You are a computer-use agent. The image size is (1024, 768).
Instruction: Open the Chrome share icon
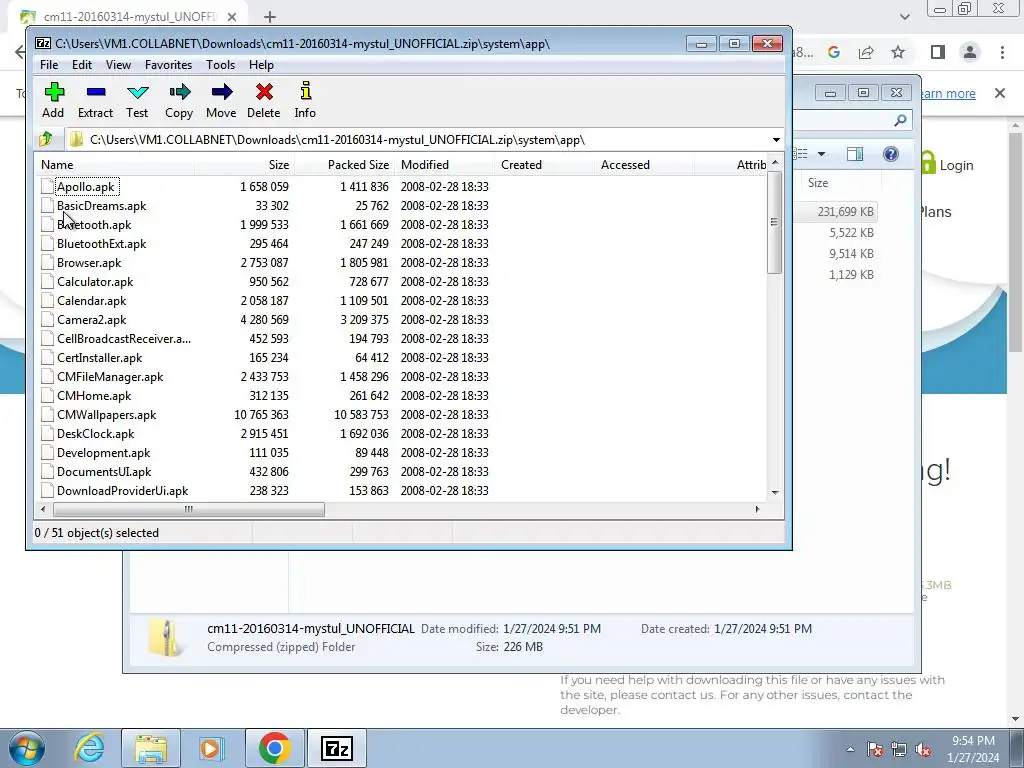pyautogui.click(x=866, y=53)
